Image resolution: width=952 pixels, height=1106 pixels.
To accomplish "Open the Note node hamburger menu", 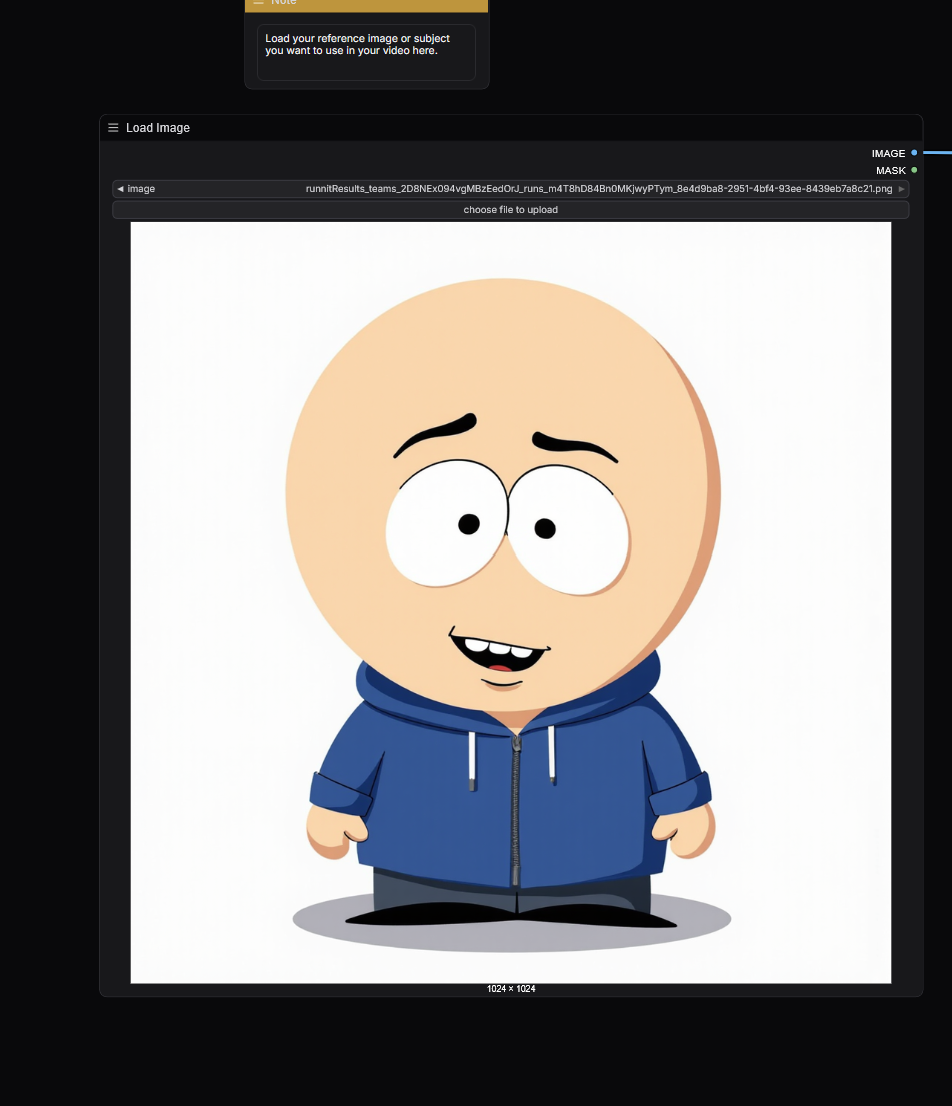I will click(258, 3).
